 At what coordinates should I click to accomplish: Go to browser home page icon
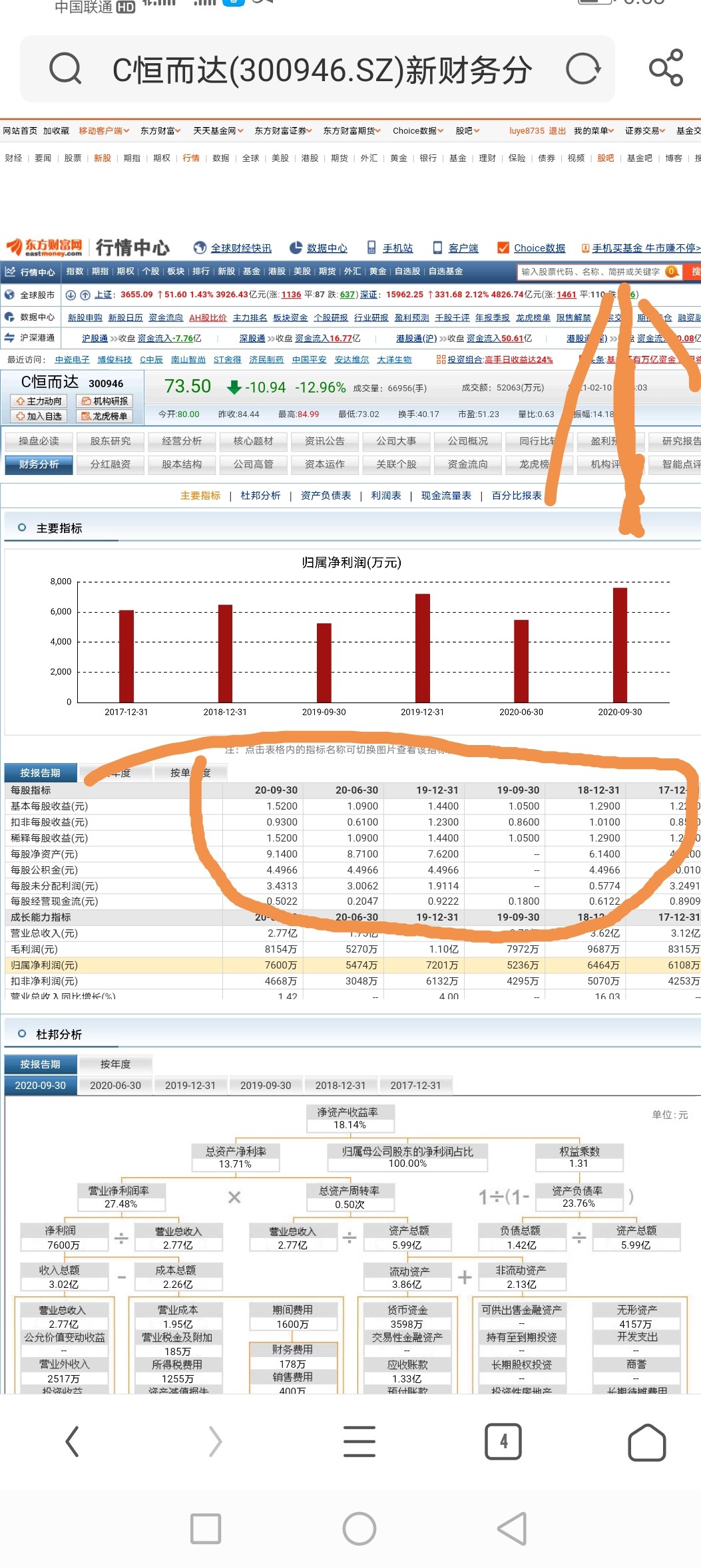[647, 1442]
